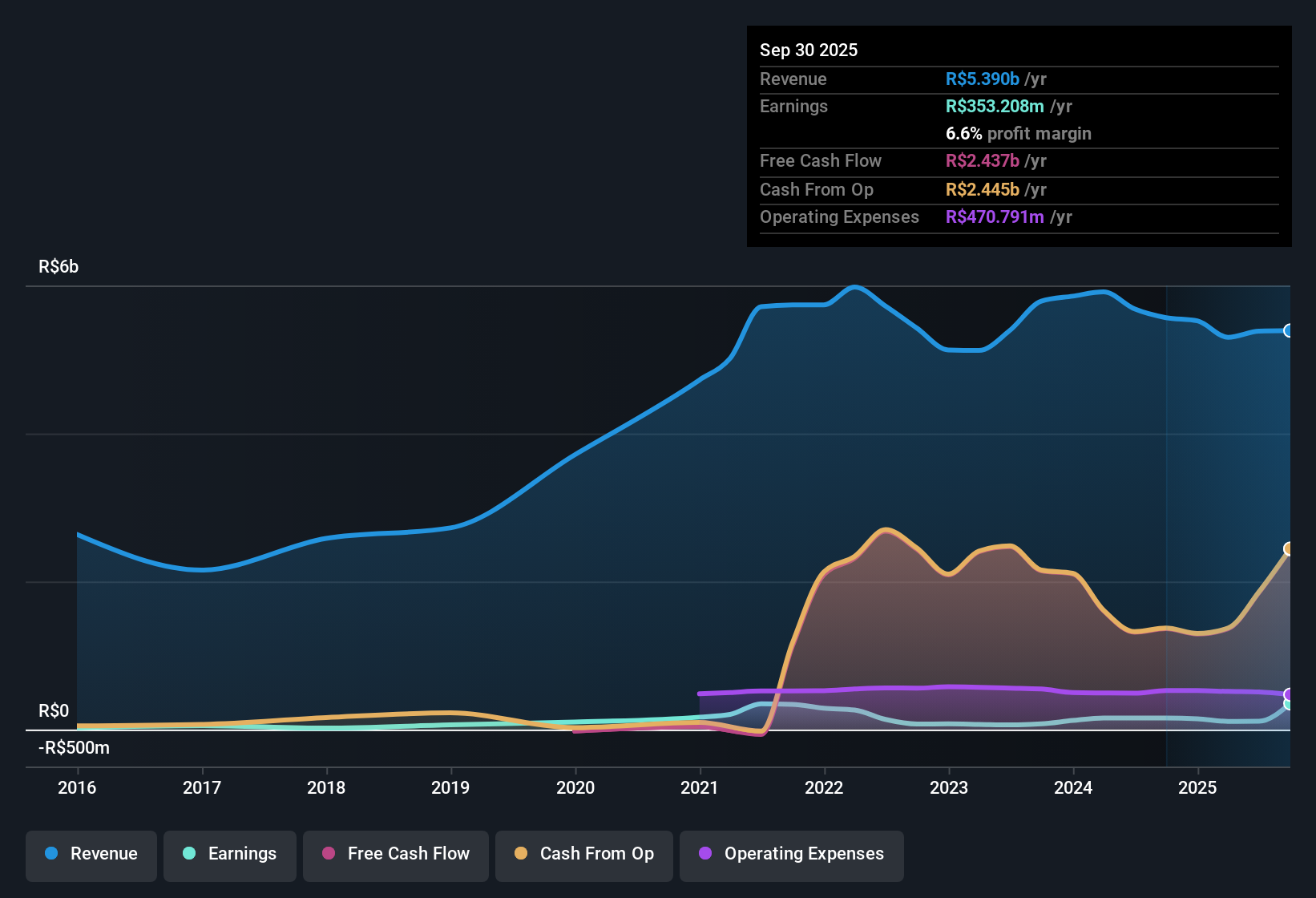Click the blue revenue trend line at its 2022 peak
1316x898 pixels.
854,287
